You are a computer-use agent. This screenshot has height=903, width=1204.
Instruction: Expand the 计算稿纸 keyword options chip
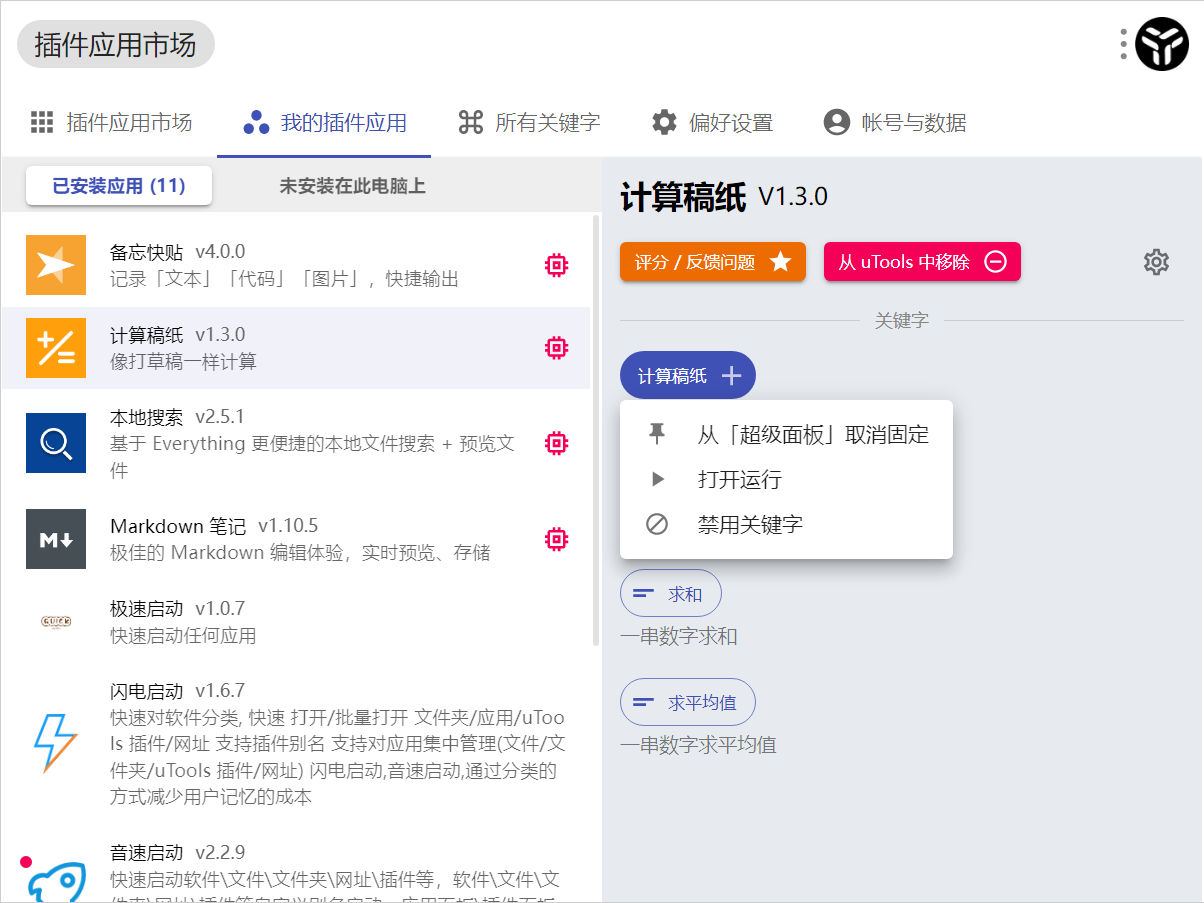687,374
